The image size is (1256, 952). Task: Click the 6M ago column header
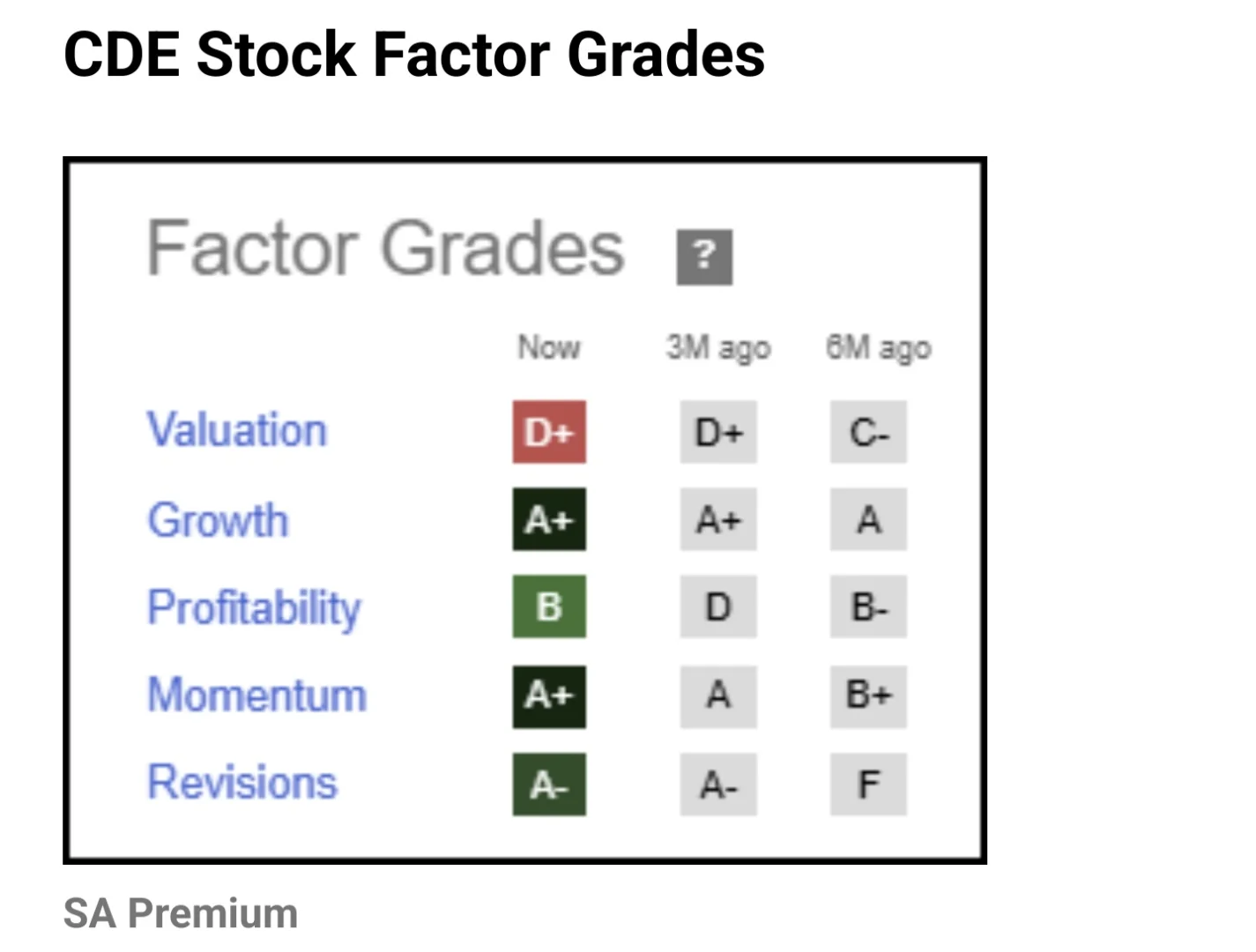click(878, 347)
